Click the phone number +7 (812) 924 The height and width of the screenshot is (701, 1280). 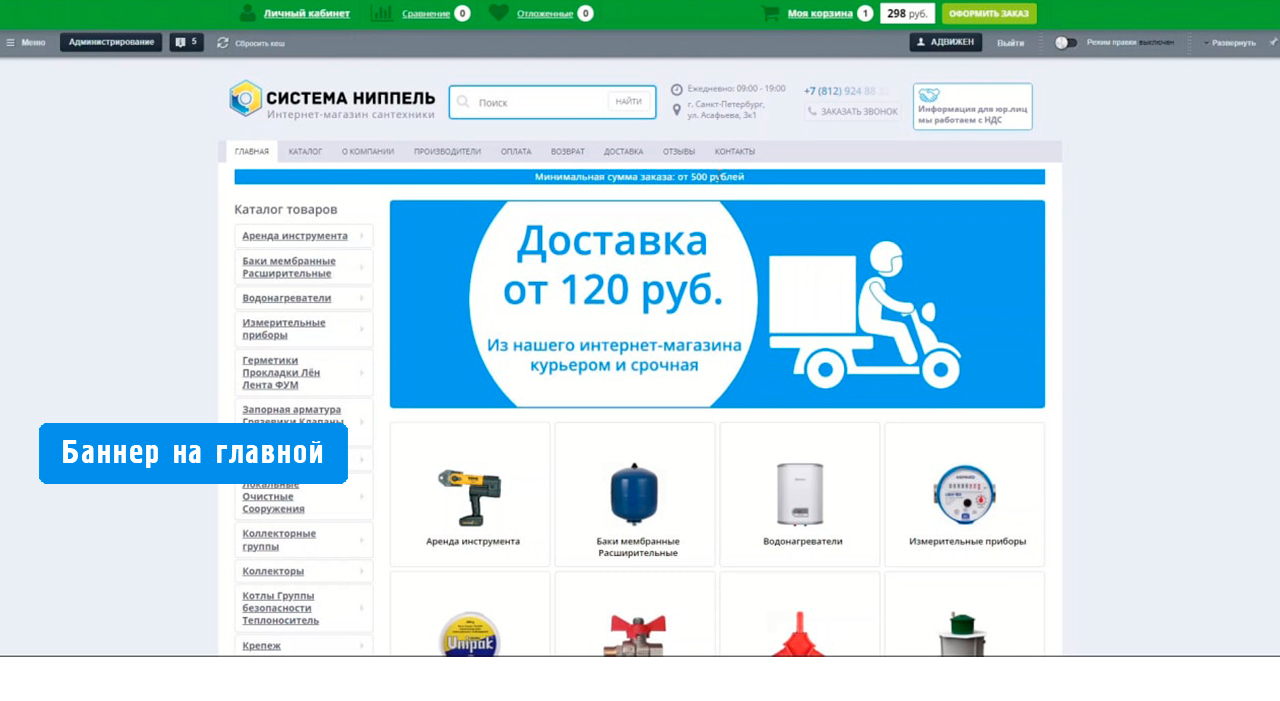click(845, 91)
